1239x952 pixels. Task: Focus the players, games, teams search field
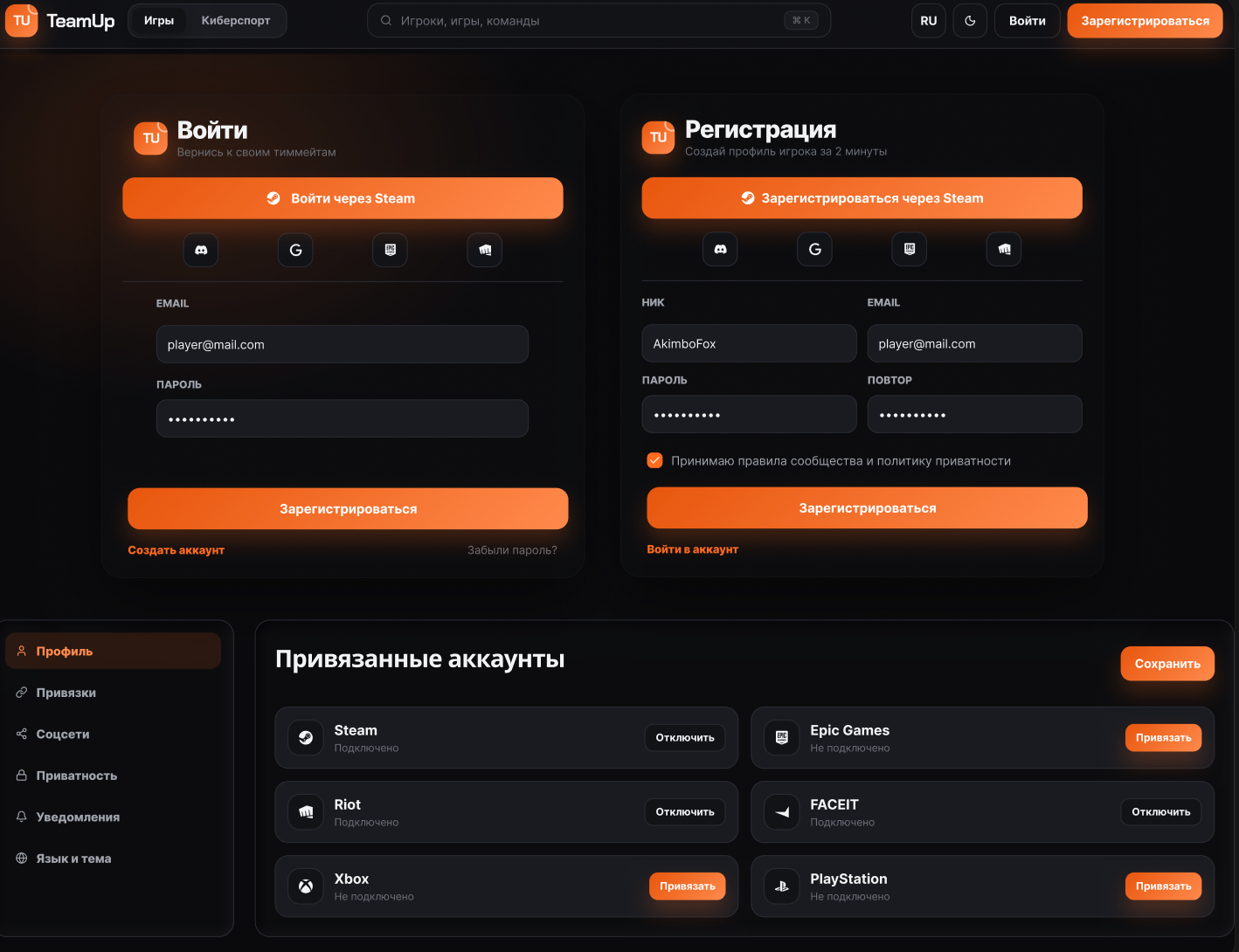click(x=599, y=21)
